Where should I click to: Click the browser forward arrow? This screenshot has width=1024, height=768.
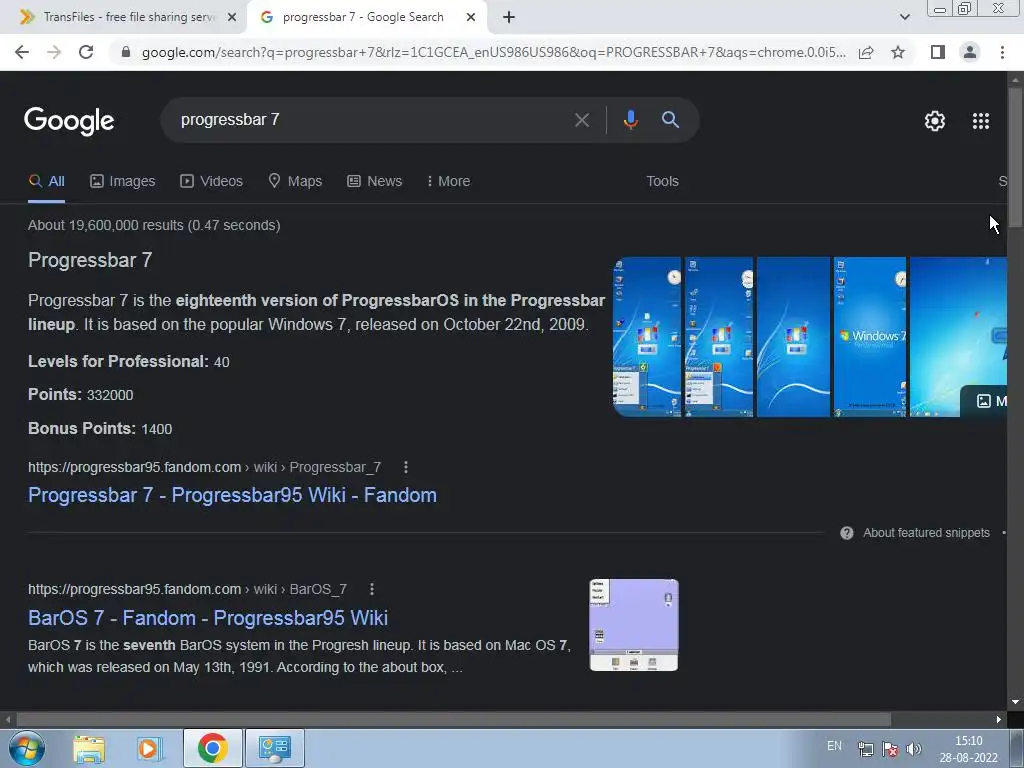click(54, 52)
